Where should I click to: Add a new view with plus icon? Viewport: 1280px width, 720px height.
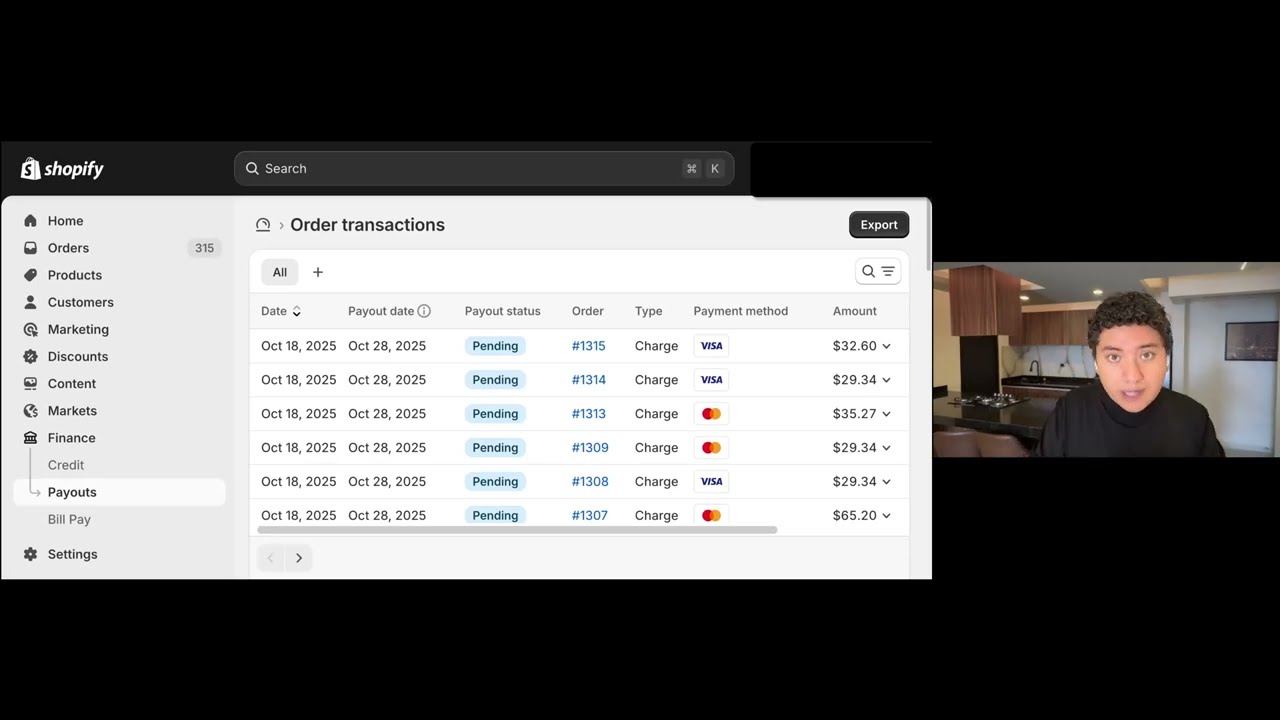pyautogui.click(x=318, y=272)
